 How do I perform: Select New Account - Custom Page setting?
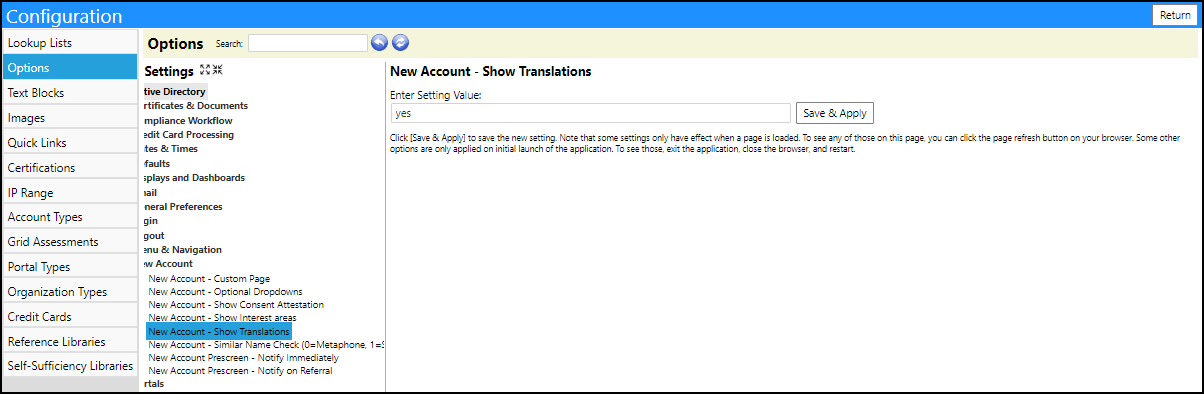(209, 279)
